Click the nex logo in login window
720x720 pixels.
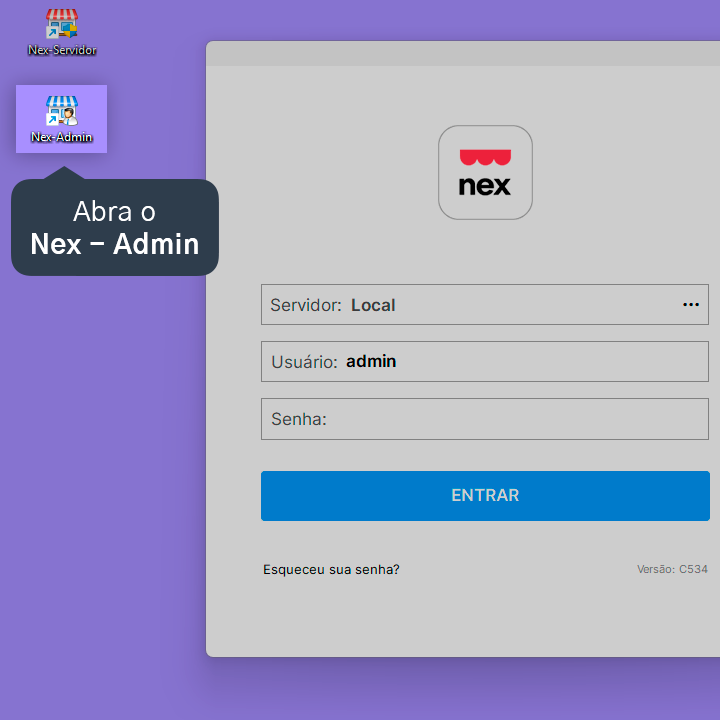485,173
